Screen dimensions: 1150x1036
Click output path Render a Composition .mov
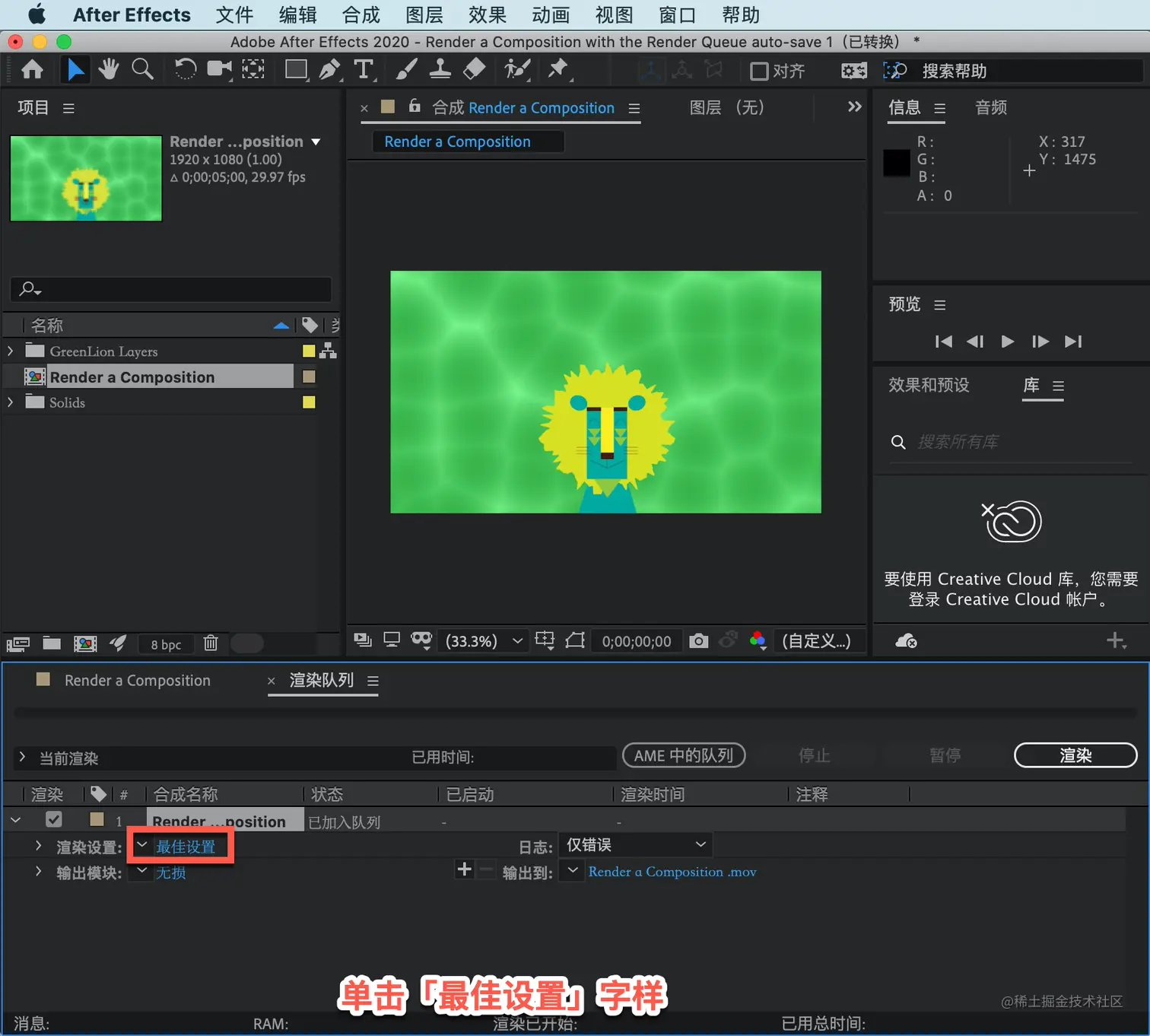click(672, 872)
